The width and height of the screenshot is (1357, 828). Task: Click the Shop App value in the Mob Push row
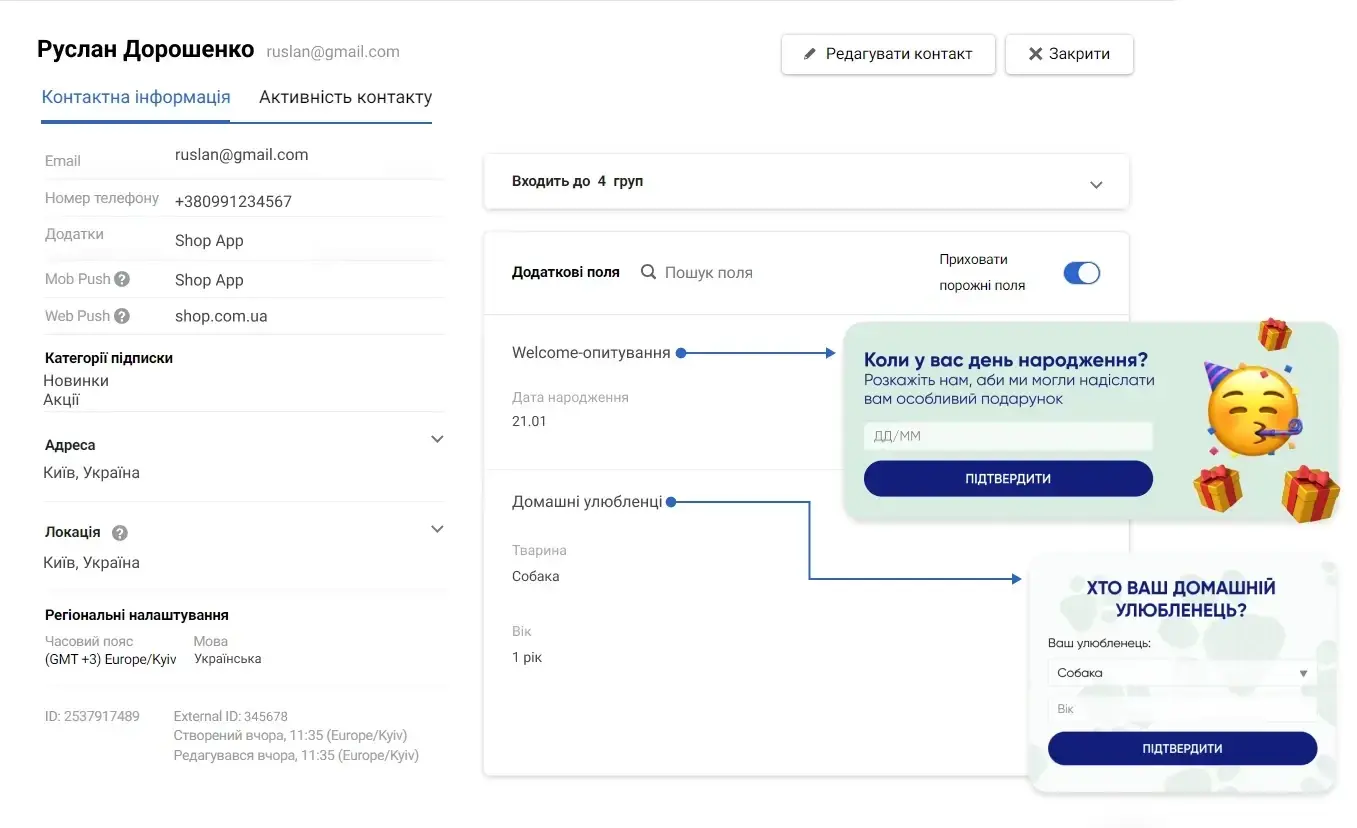pyautogui.click(x=209, y=280)
